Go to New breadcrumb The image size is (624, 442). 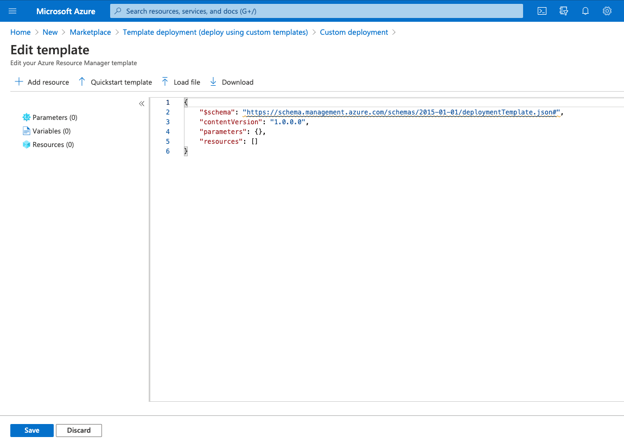pos(50,32)
